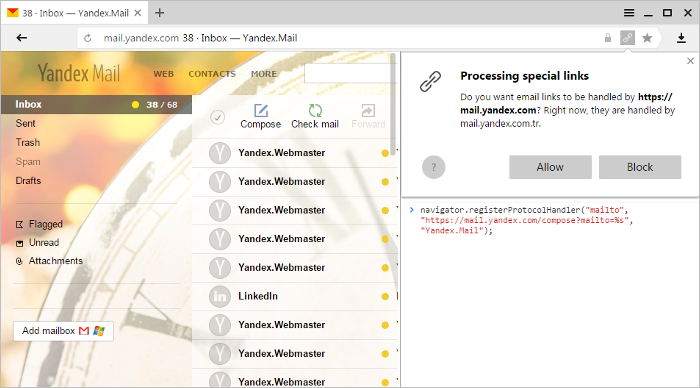700x388 pixels.
Task: Open the browser hamburger menu
Action: pos(629,13)
